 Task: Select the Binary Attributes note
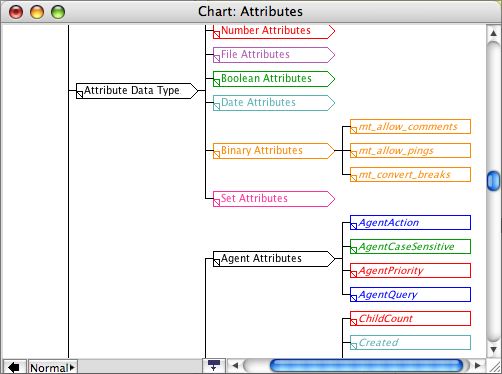[x=274, y=151]
